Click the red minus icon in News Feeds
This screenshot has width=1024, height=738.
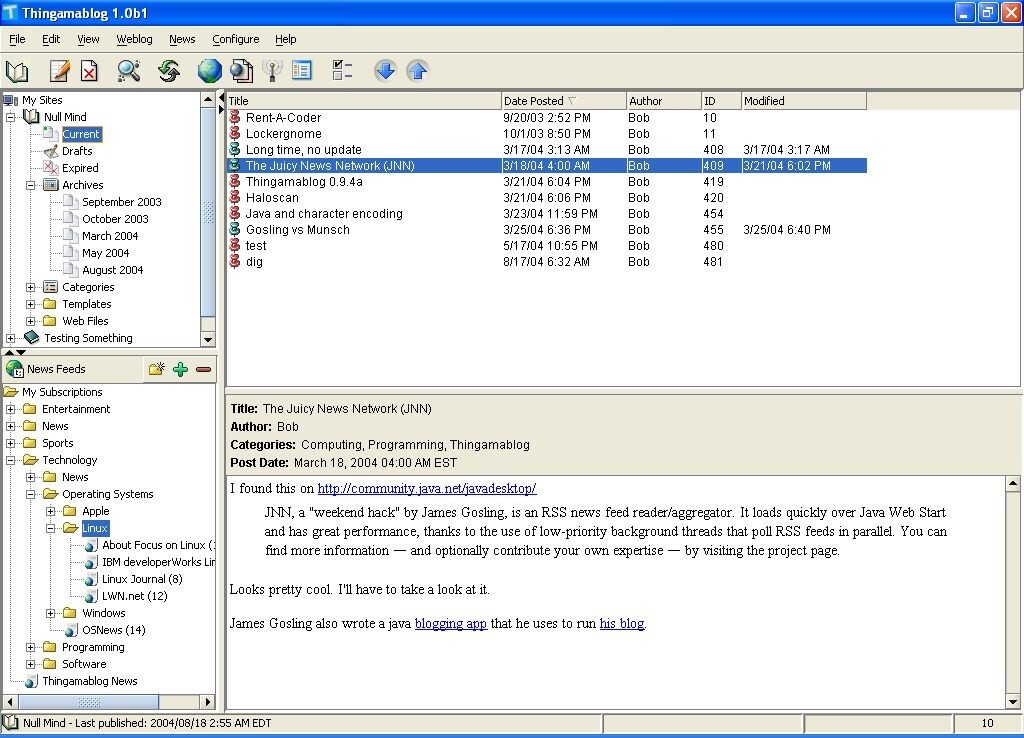tap(204, 369)
